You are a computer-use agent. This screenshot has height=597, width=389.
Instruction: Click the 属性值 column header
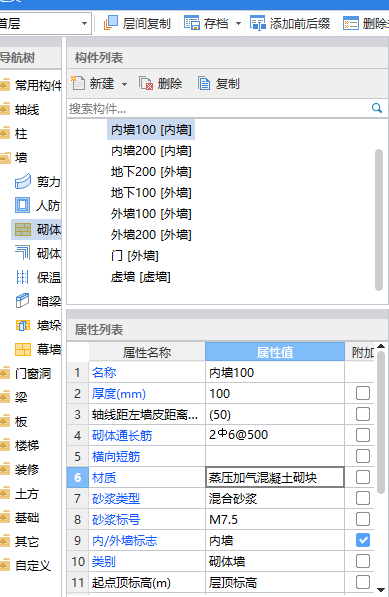[x=275, y=352]
